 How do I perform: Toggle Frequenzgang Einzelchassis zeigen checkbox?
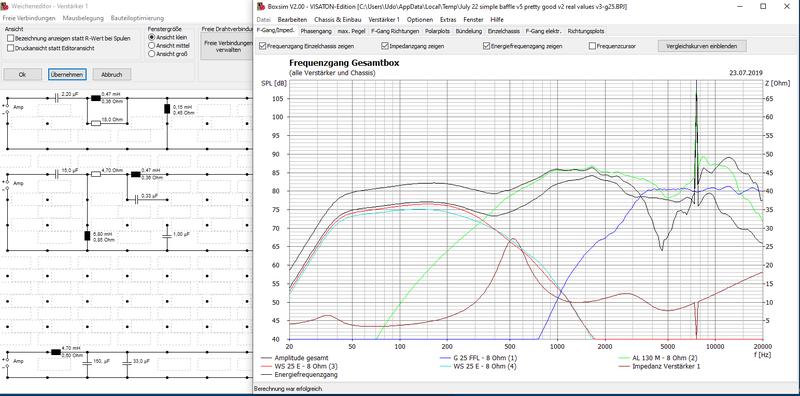click(x=263, y=46)
